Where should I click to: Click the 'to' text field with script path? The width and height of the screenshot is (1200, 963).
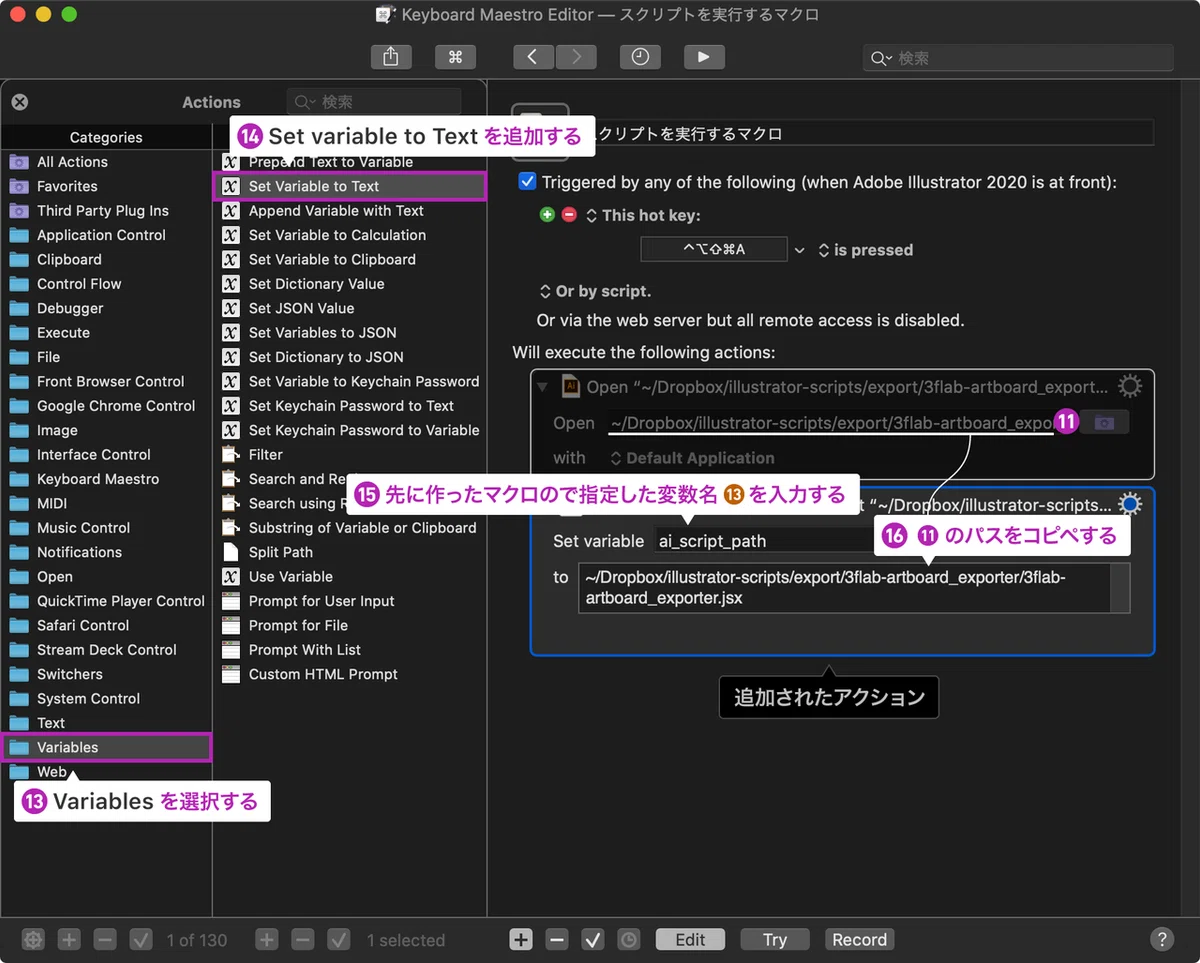click(x=844, y=588)
